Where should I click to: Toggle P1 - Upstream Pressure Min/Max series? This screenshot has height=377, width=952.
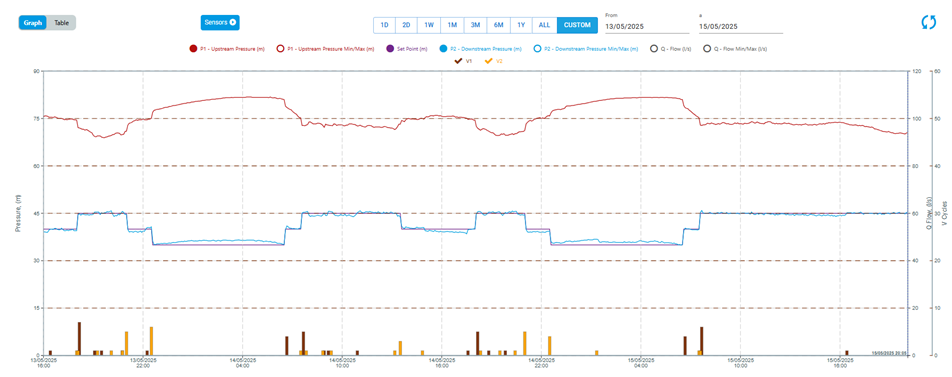tap(325, 49)
